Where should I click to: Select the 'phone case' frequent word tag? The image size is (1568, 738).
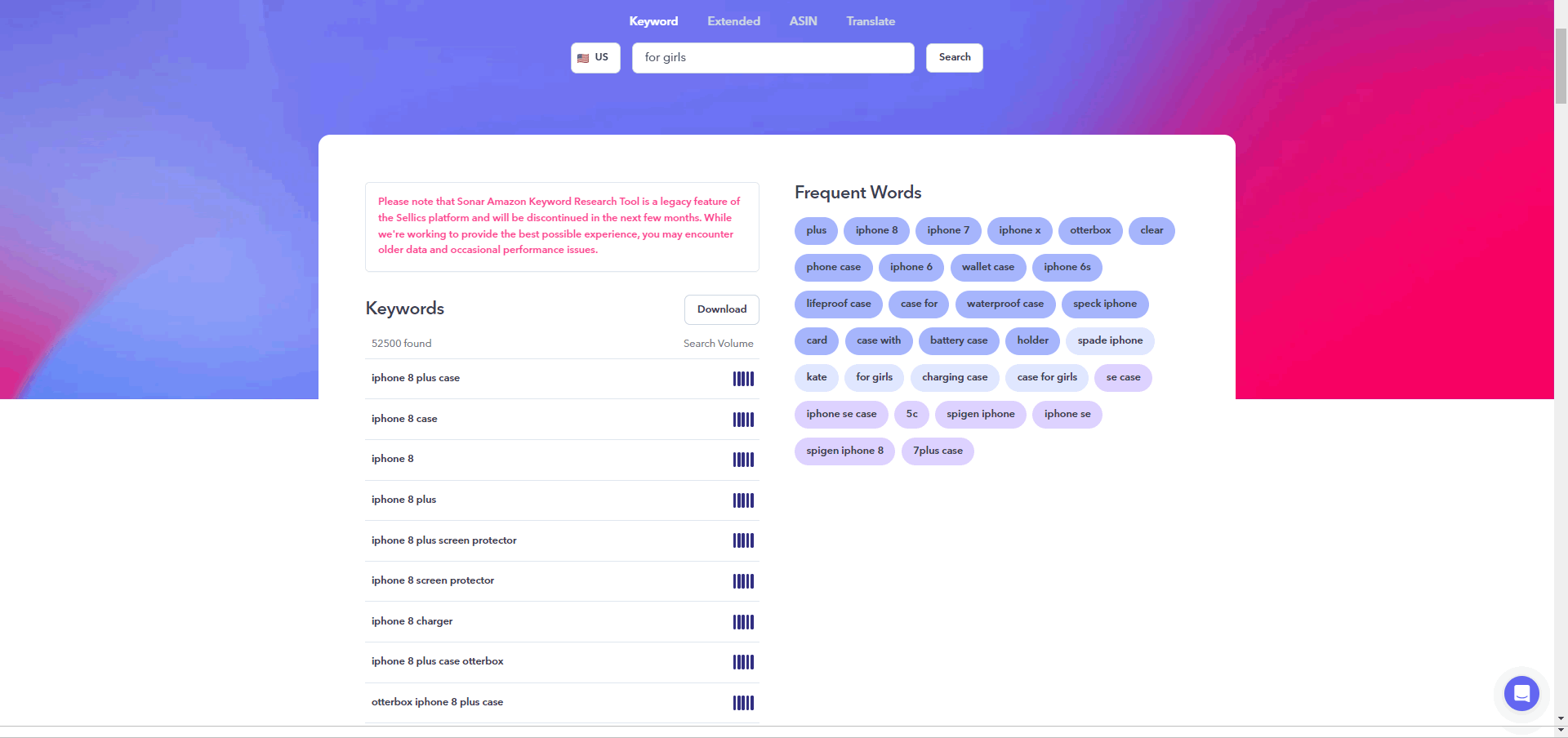[833, 268]
